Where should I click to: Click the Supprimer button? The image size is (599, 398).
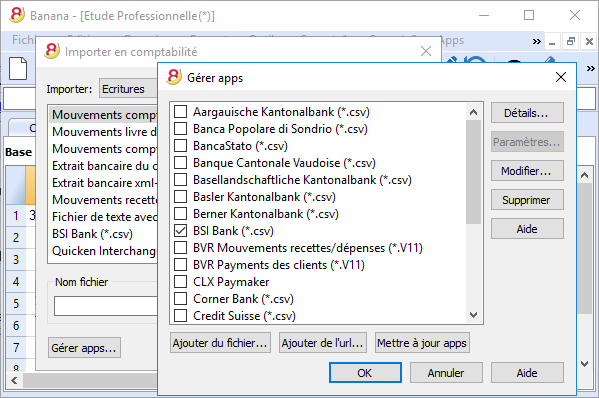527,200
